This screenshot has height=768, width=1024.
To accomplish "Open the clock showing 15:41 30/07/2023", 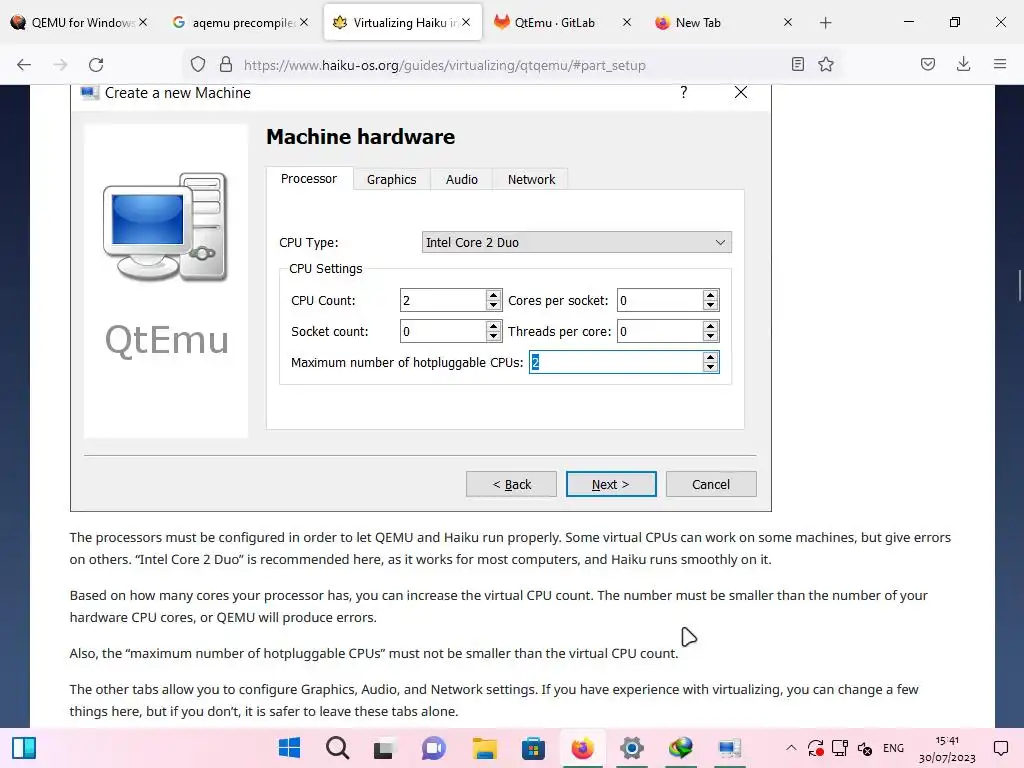I will pyautogui.click(x=947, y=748).
